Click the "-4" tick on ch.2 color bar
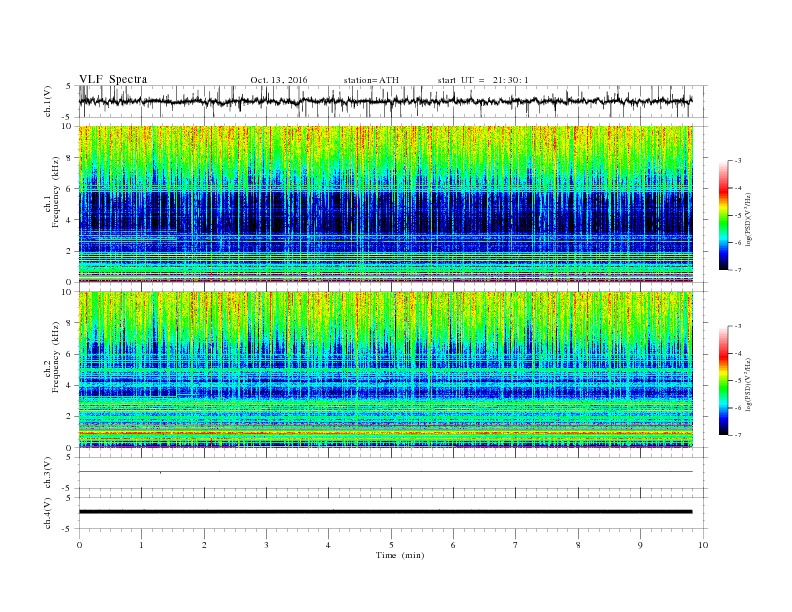 coord(738,353)
